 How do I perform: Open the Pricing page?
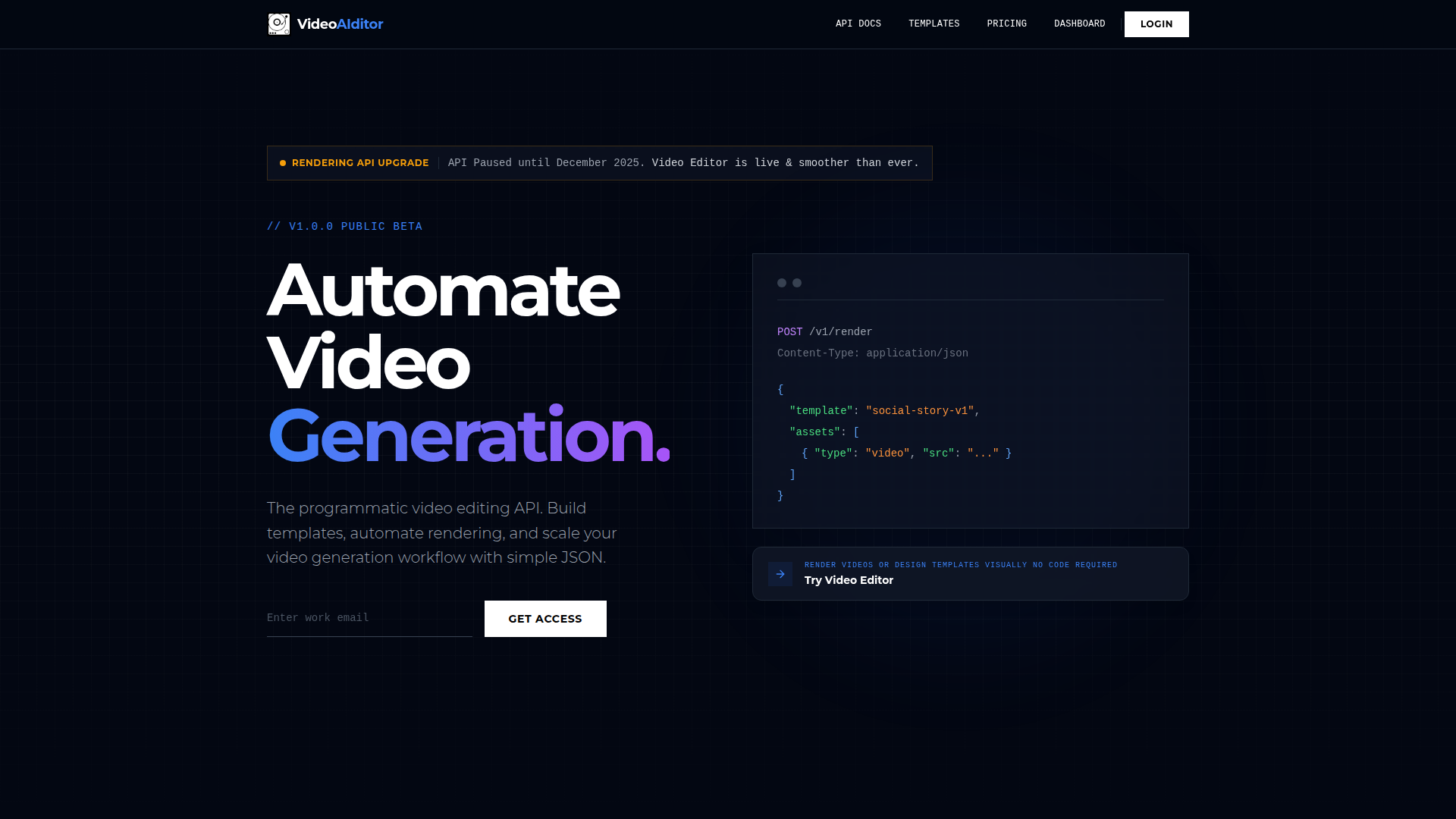pos(1006,24)
